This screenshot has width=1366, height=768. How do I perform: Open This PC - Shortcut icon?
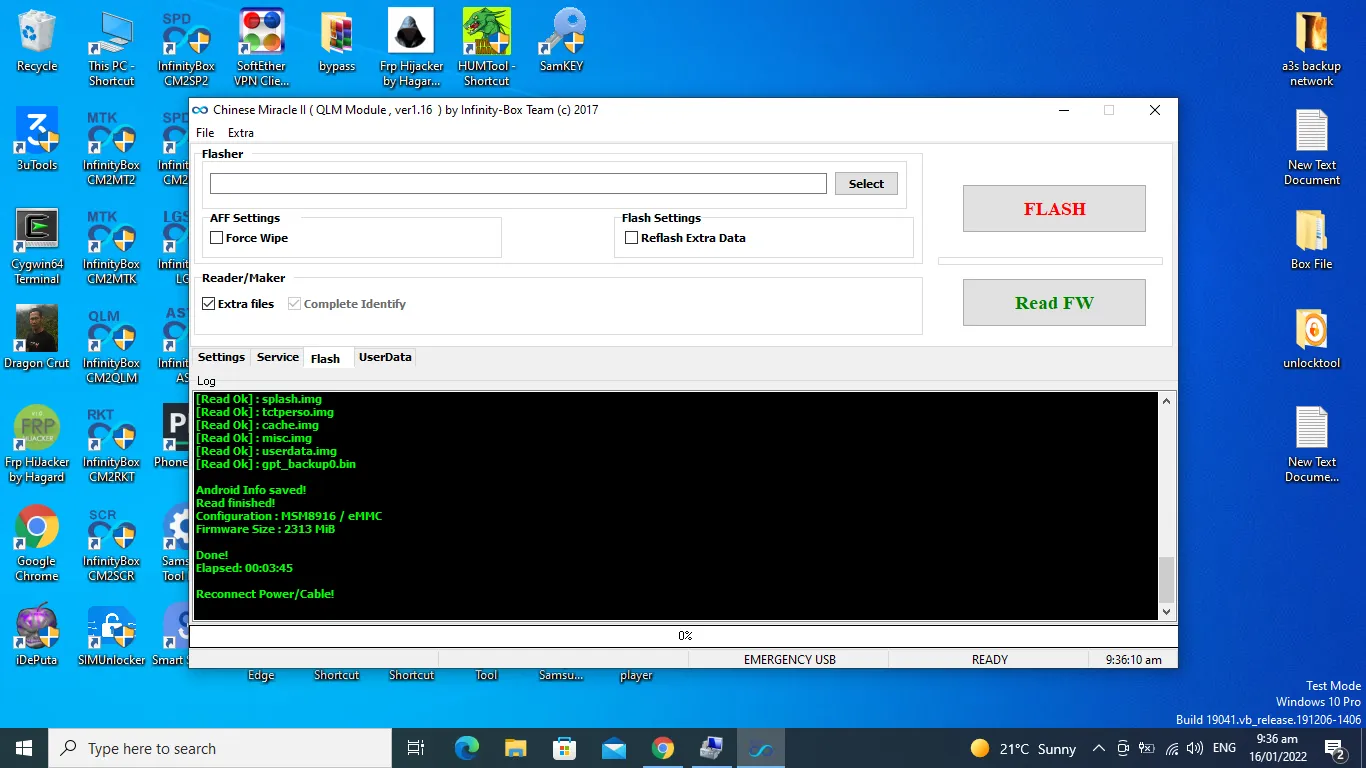[111, 49]
